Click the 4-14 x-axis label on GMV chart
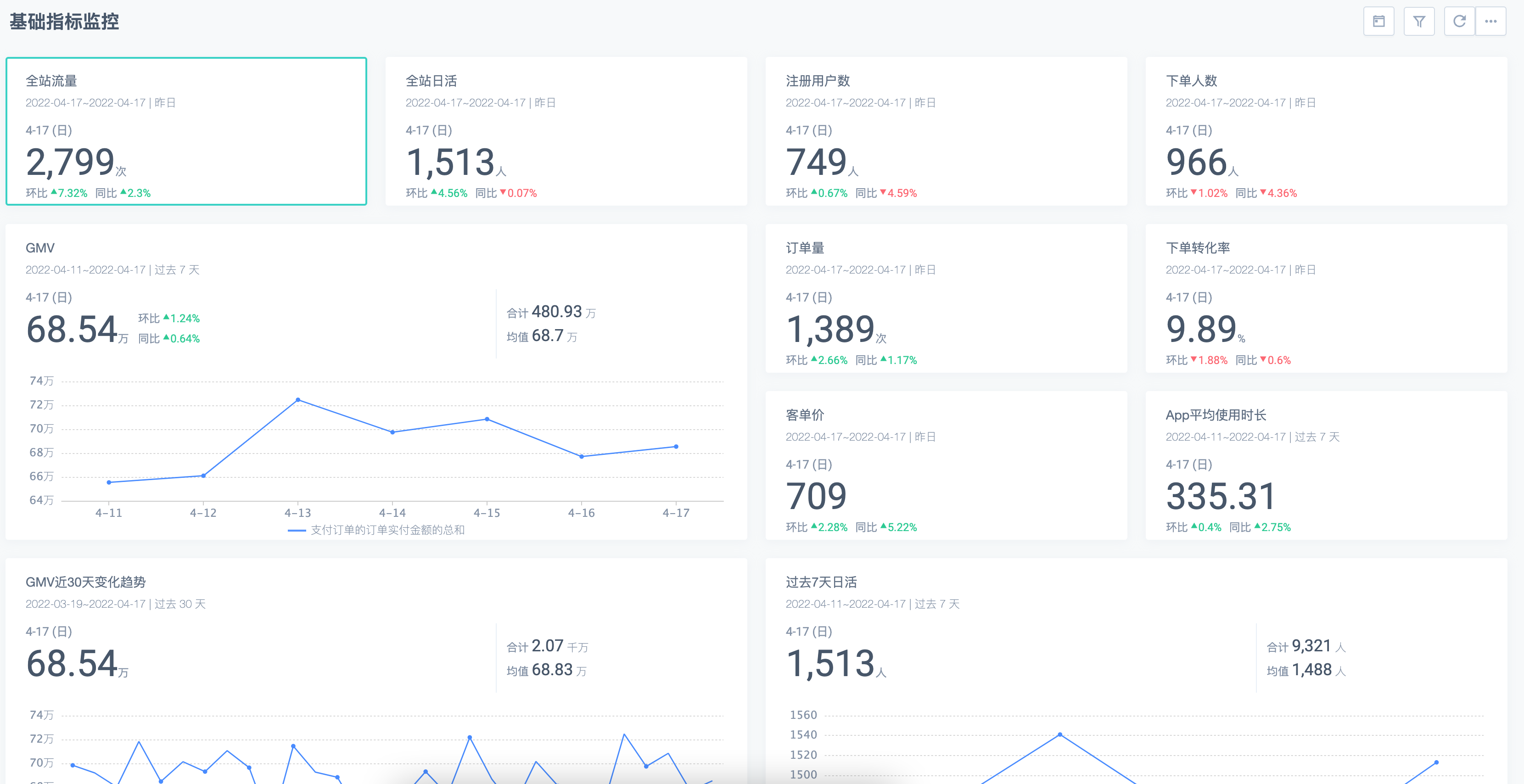Viewport: 1524px width, 784px height. pos(392,512)
